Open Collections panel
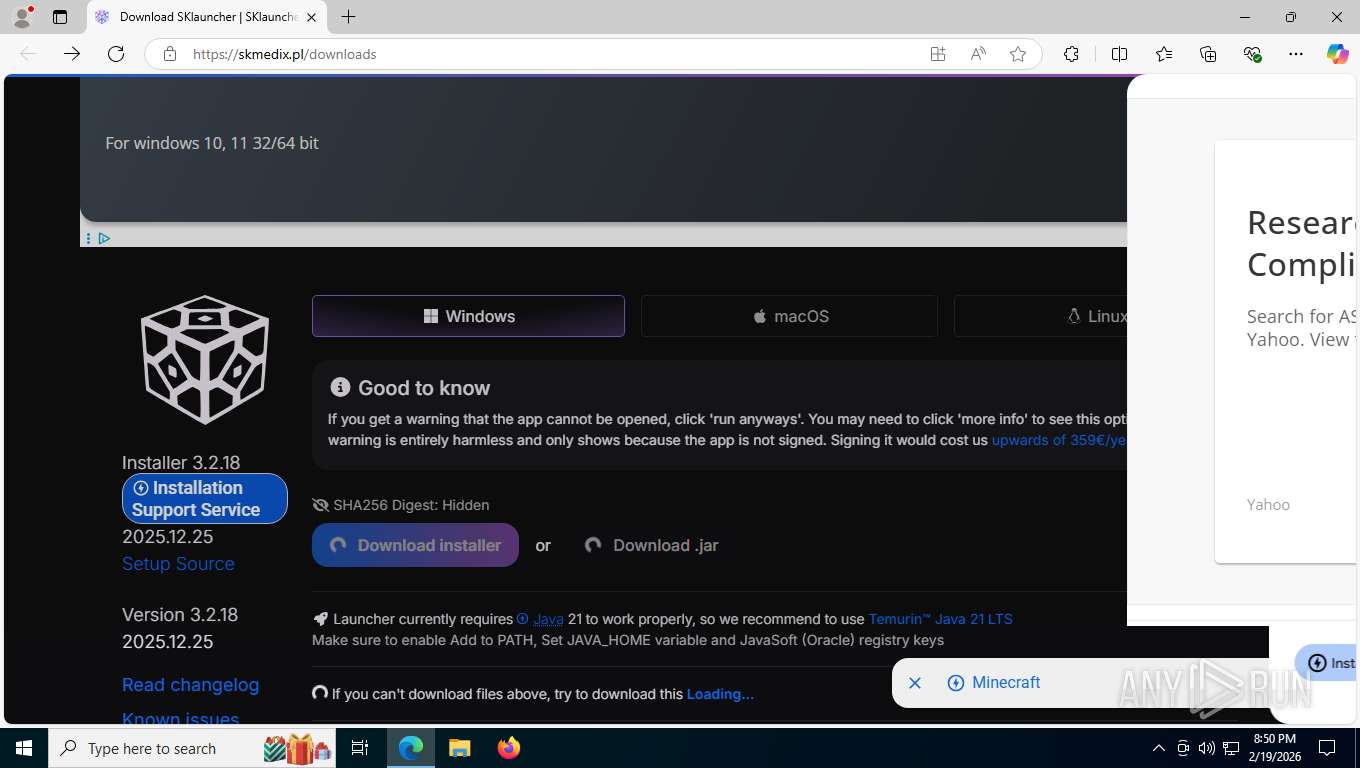Screen dimensions: 1360x768 point(1208,54)
